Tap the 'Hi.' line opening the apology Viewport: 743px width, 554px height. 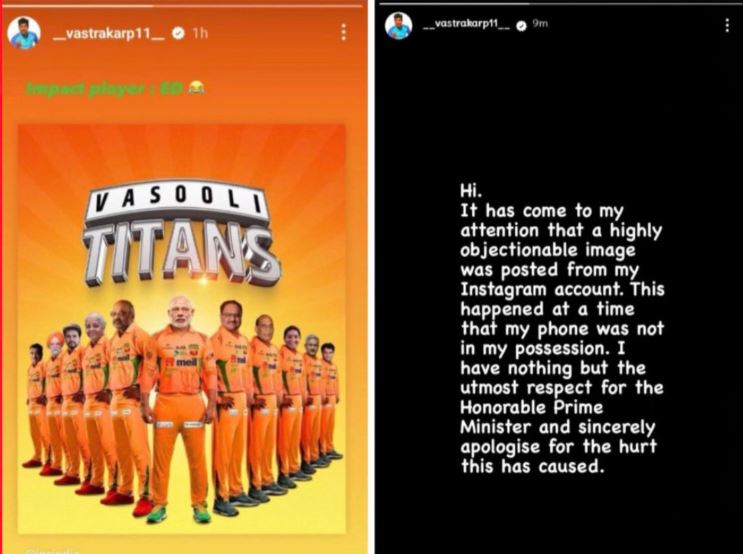[471, 191]
